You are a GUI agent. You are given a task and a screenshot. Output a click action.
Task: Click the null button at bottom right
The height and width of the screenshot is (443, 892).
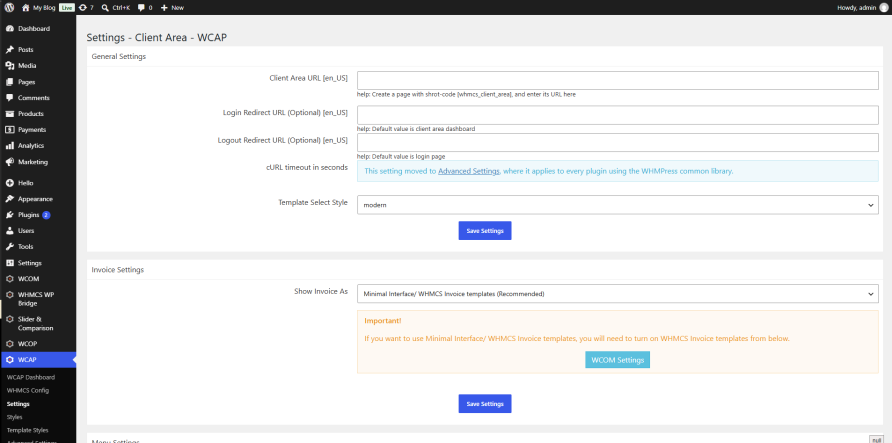[x=877, y=440]
